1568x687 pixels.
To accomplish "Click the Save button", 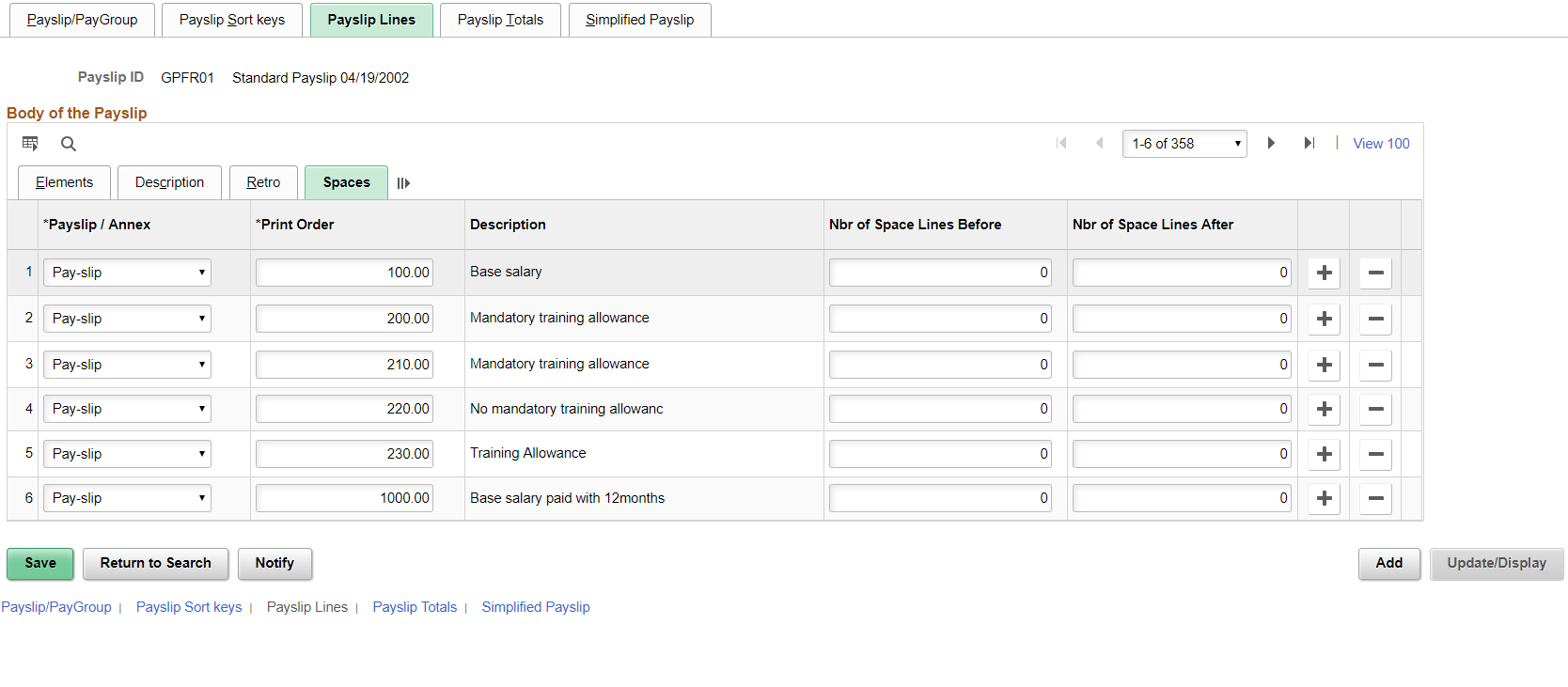I will tap(40, 564).
